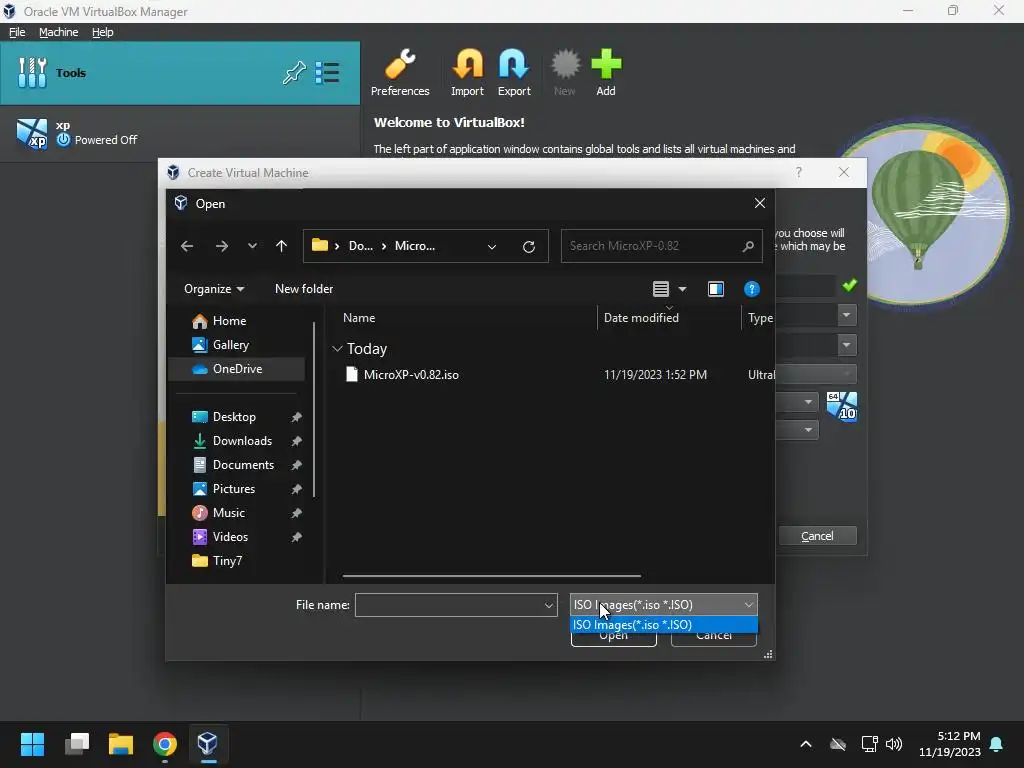Click the Add machine plus icon
The height and width of the screenshot is (768, 1024).
pos(605,72)
